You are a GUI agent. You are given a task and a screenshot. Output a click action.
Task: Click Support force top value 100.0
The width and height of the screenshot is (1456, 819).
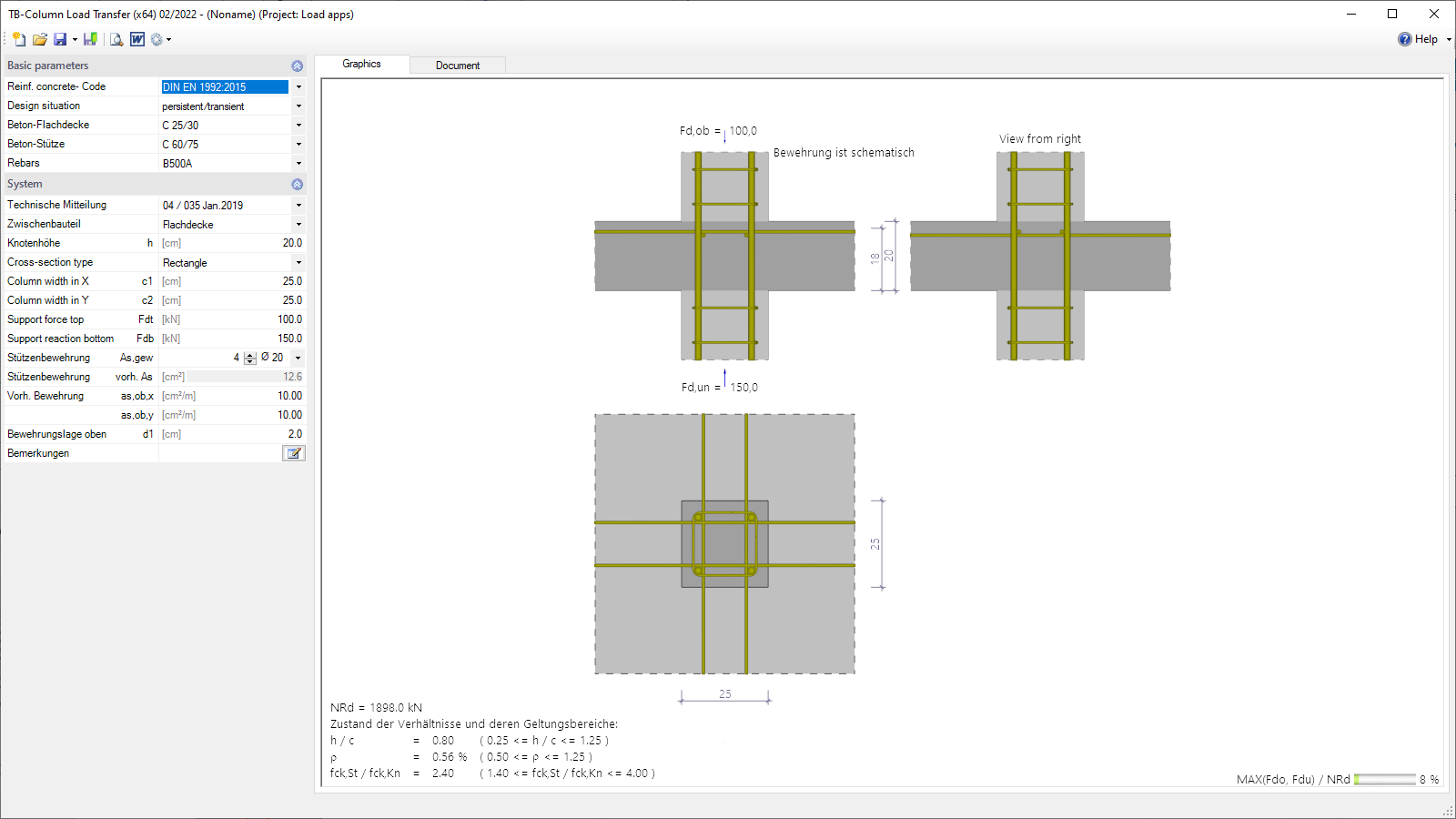[232, 319]
